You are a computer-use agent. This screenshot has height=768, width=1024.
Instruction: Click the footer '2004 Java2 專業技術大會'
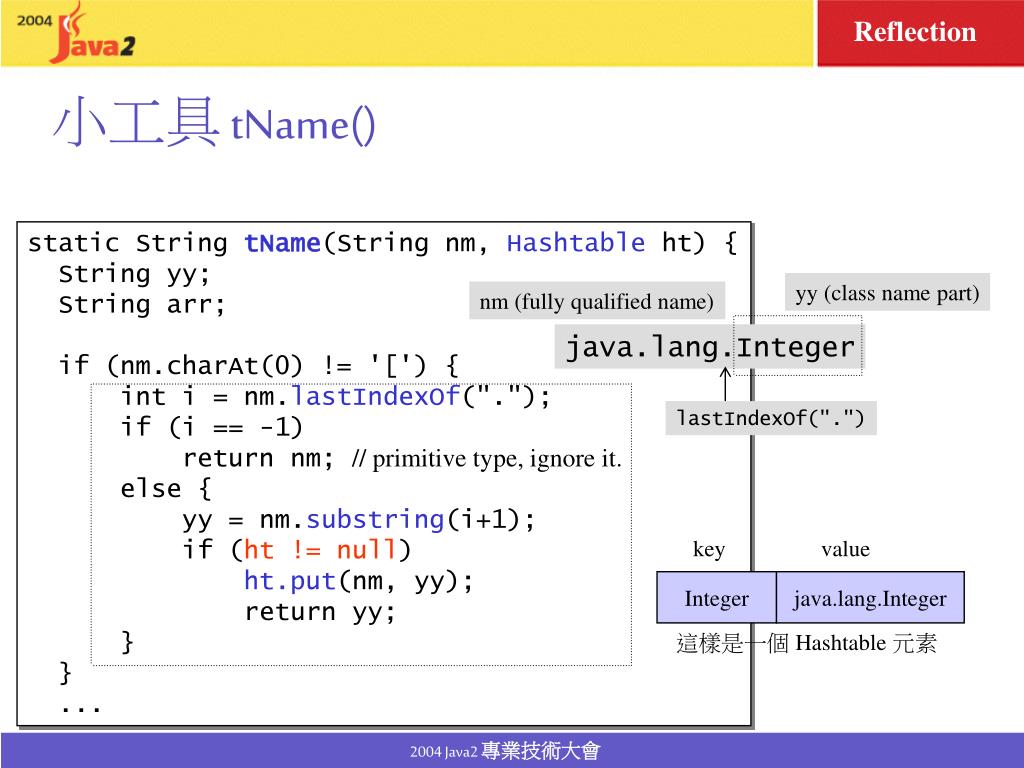pyautogui.click(x=505, y=751)
